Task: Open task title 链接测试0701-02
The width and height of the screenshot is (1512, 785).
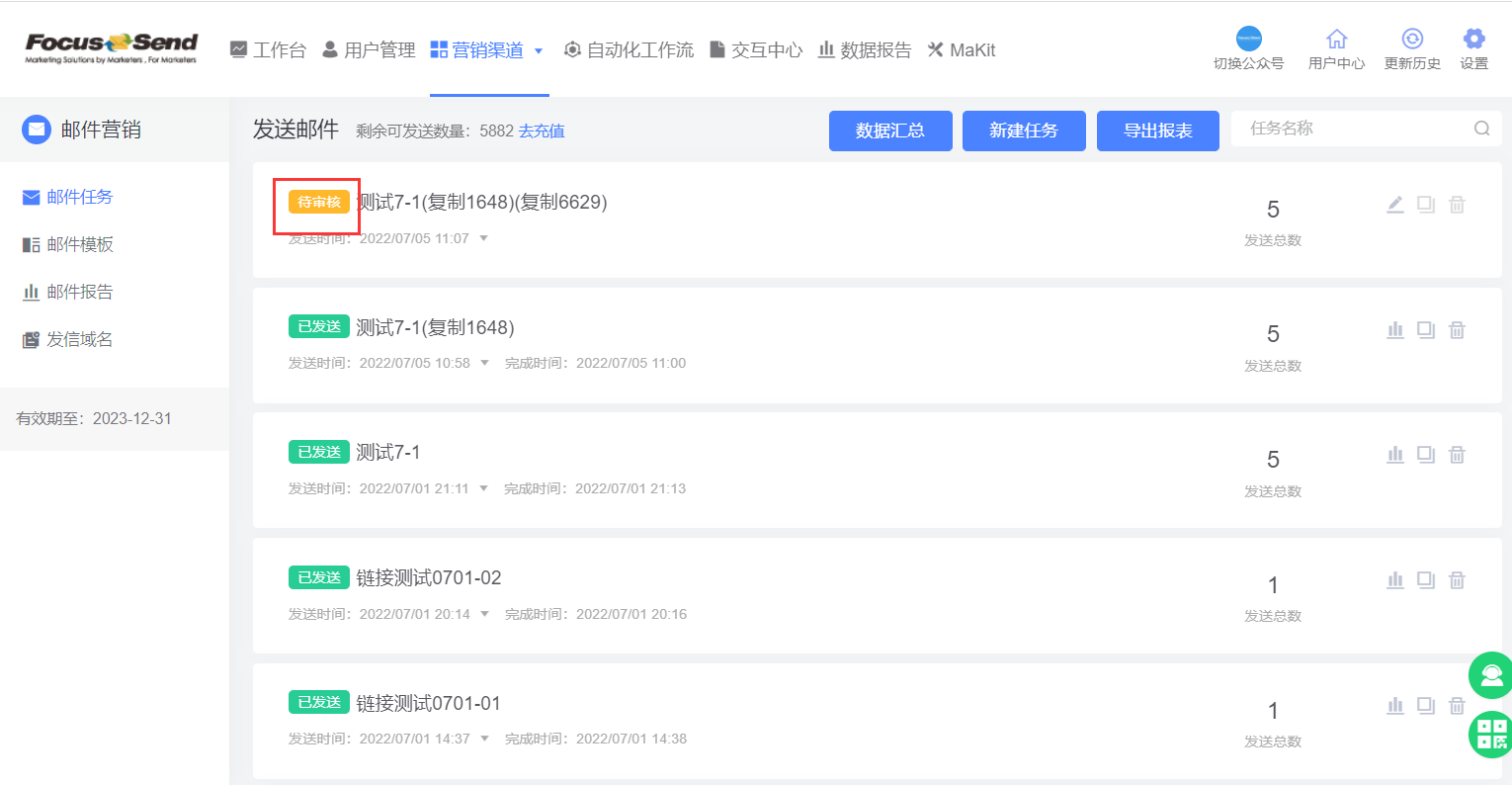Action: point(429,577)
